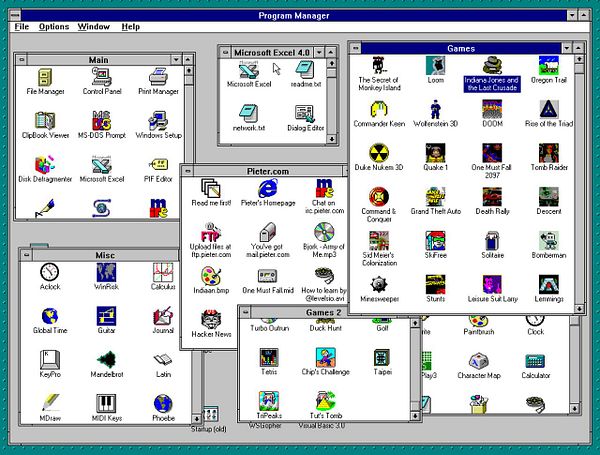This screenshot has height=455, width=600.
Task: Select Startup (old) minimized group icon
Action: click(209, 419)
